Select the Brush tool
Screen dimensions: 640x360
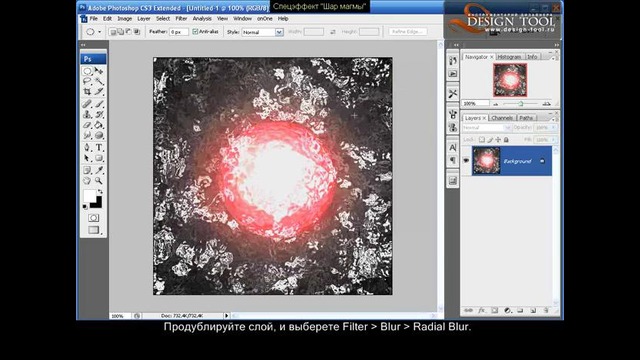(99, 104)
